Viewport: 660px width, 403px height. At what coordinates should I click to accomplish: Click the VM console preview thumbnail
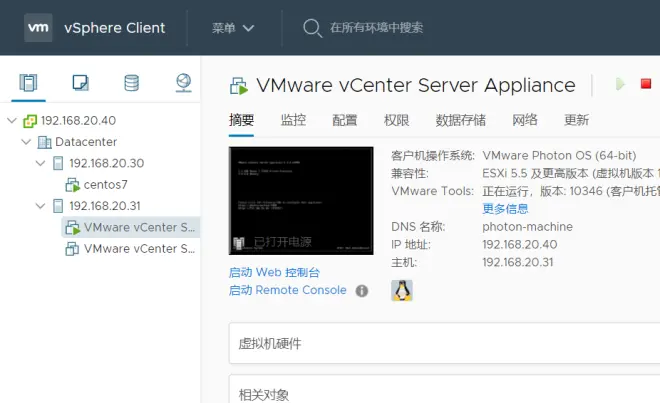click(301, 200)
